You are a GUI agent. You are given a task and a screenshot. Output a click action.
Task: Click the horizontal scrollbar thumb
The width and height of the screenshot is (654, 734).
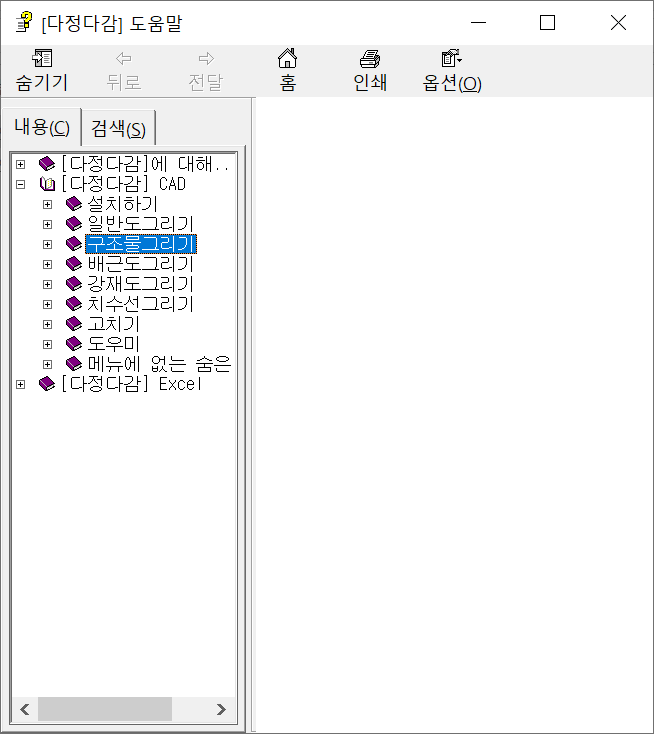coord(105,709)
